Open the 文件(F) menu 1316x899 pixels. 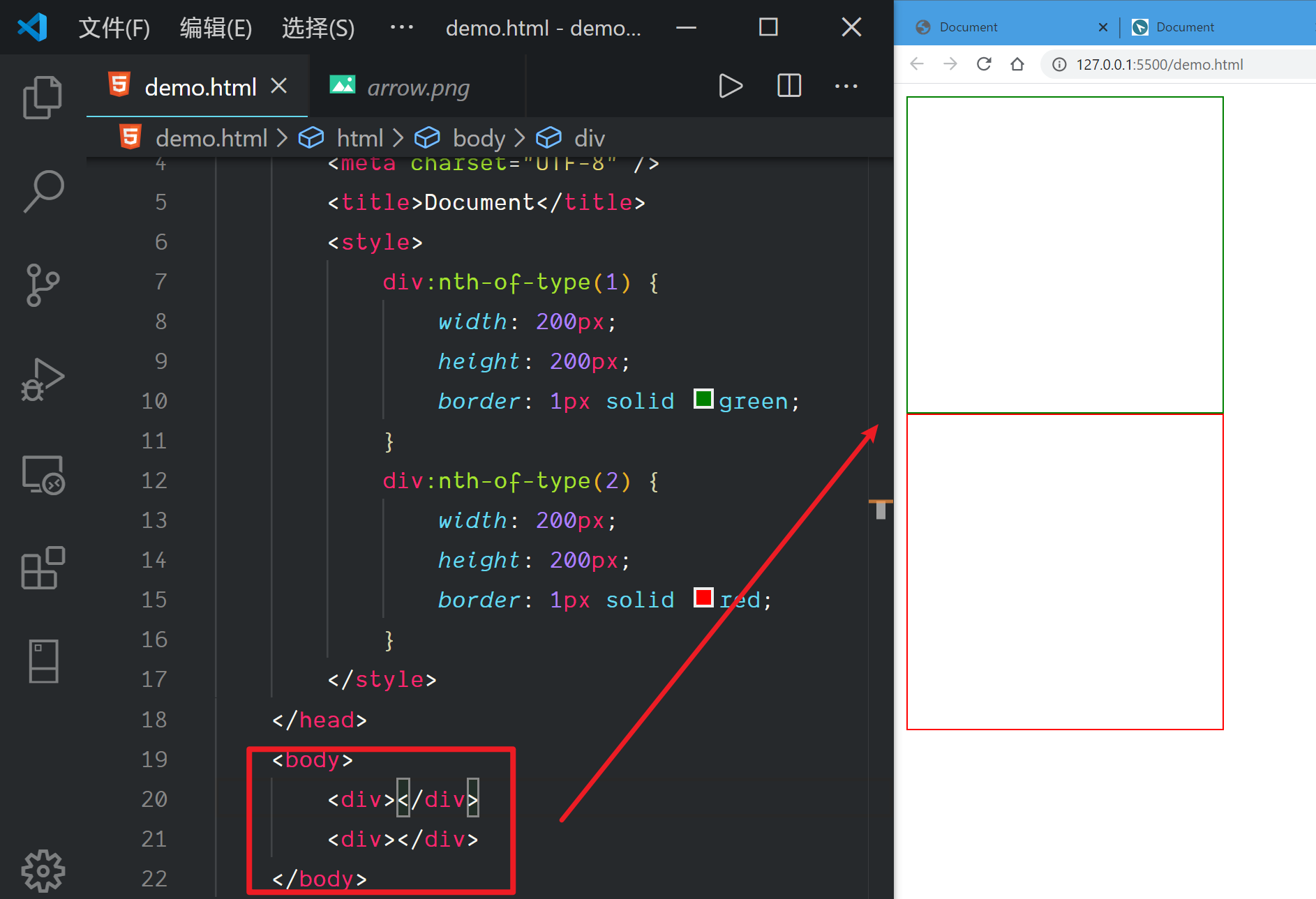[x=114, y=28]
